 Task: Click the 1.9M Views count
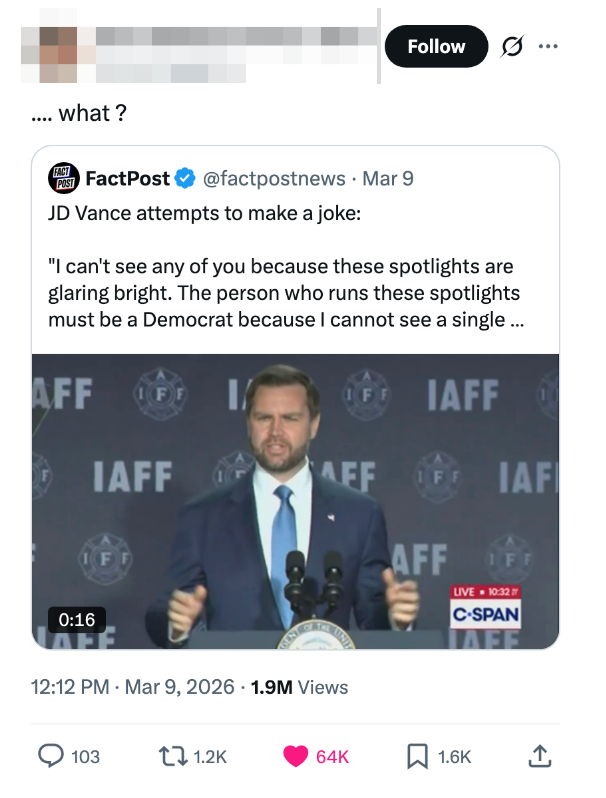click(299, 687)
